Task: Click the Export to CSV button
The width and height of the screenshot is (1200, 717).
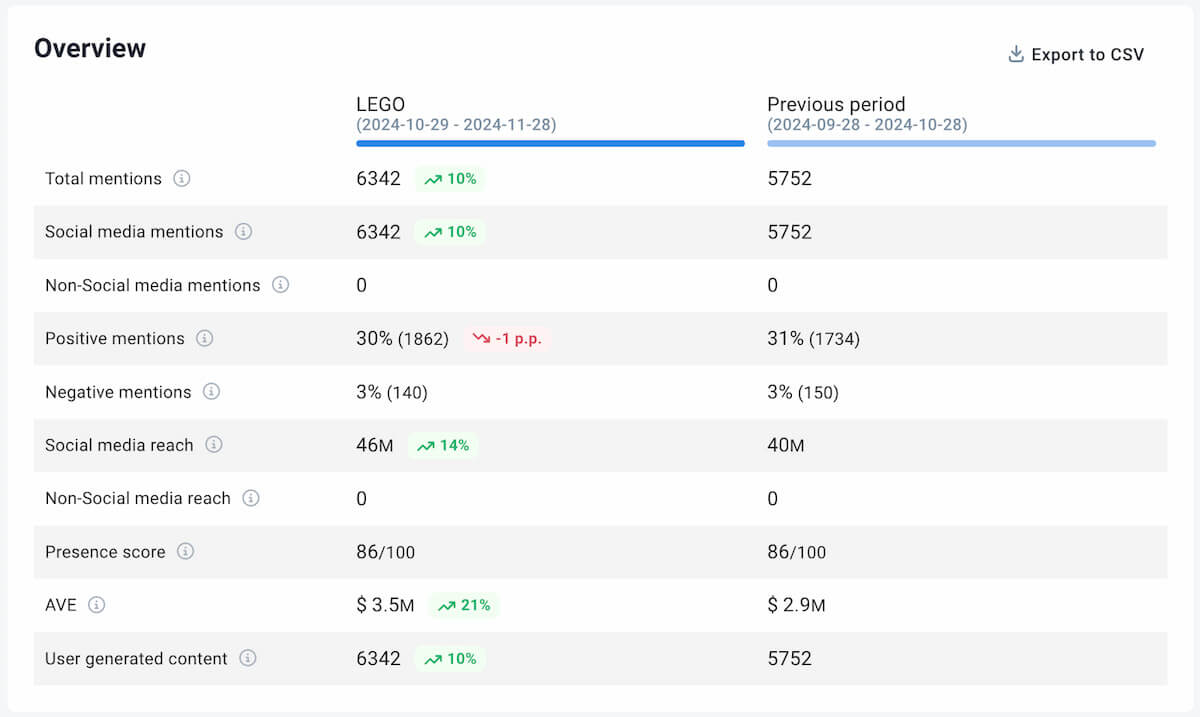Action: click(1088, 54)
